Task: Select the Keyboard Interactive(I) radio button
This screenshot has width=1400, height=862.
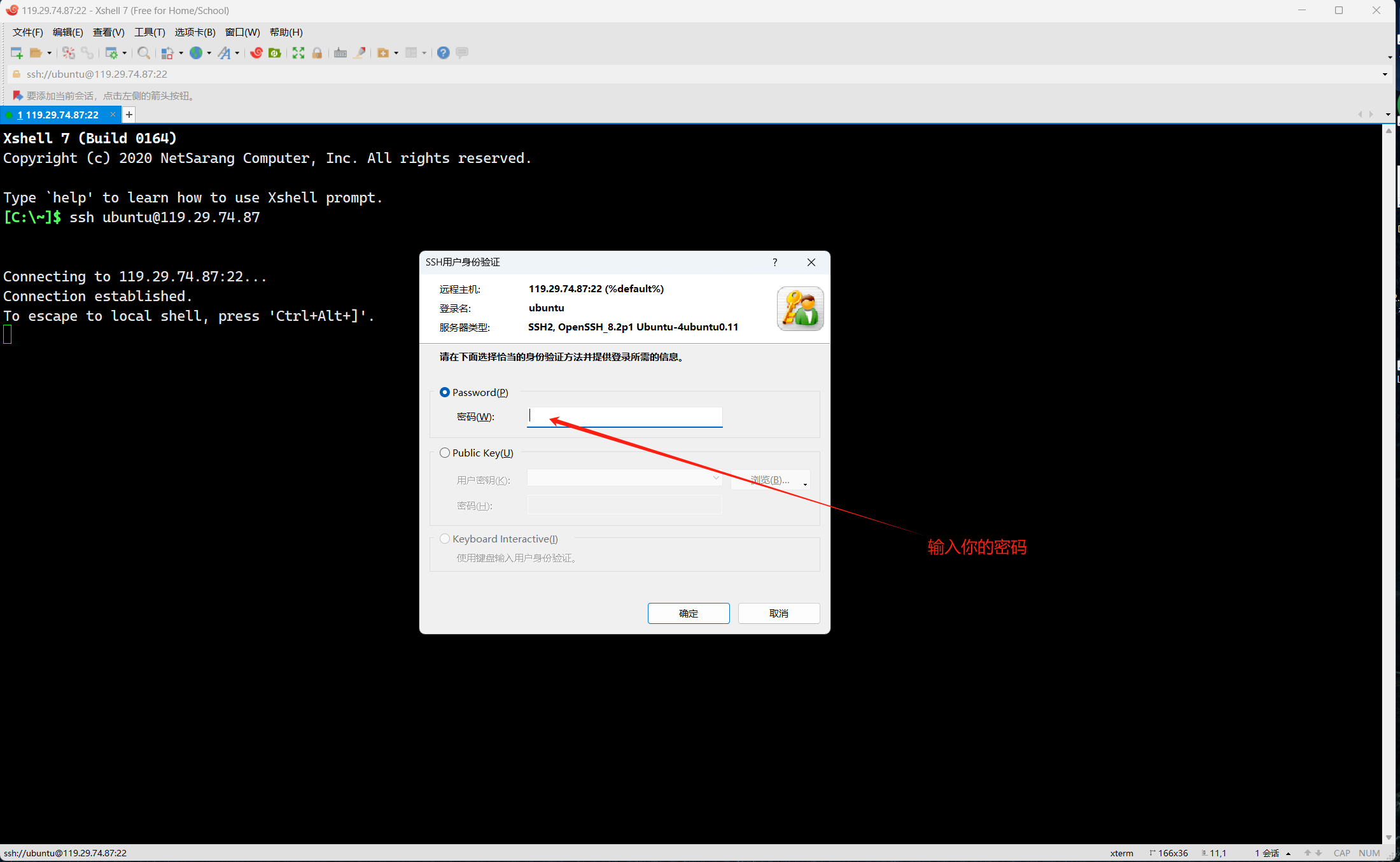Action: (x=445, y=539)
